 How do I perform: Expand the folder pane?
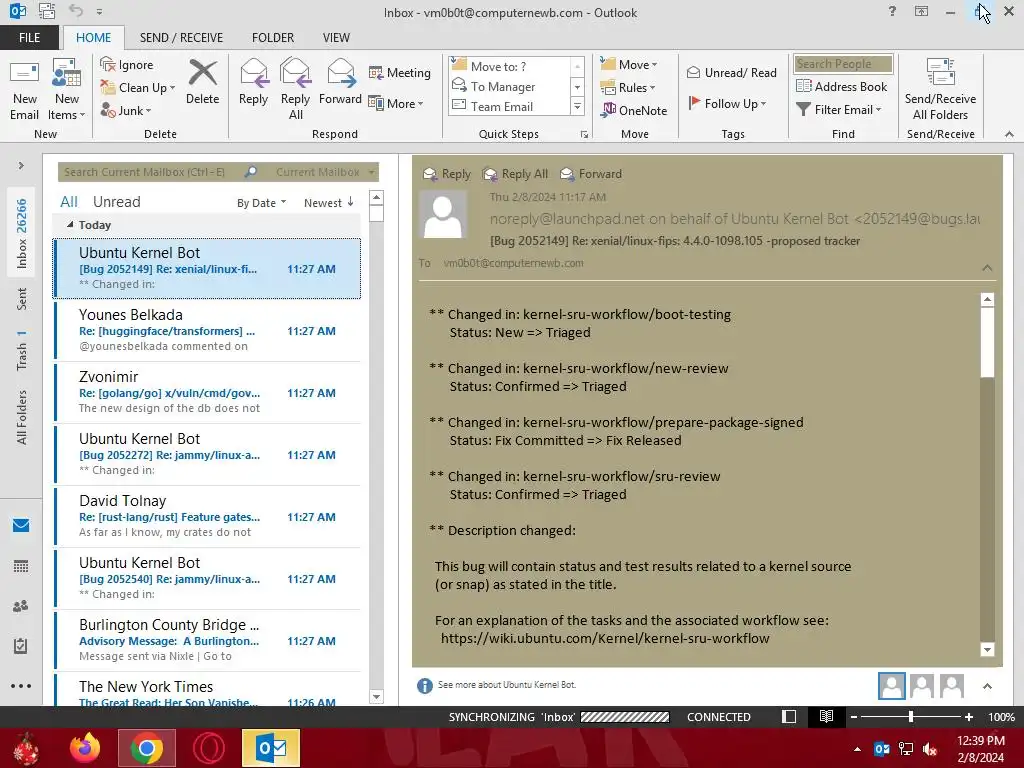[x=21, y=165]
